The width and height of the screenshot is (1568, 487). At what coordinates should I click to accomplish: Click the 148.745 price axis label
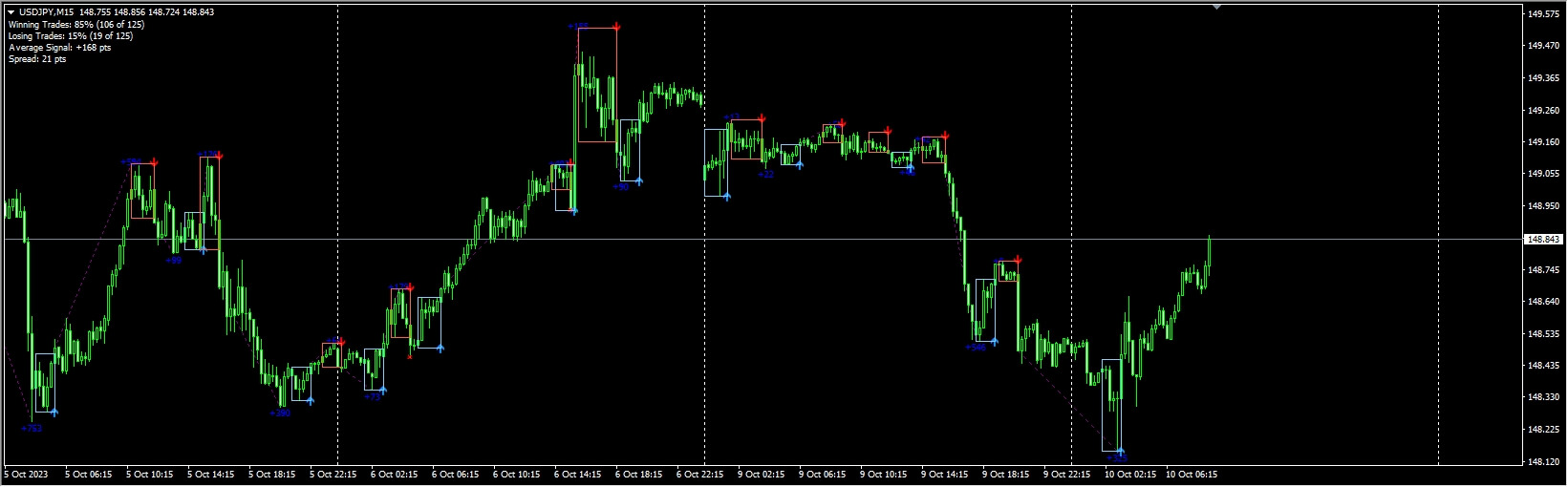point(1544,270)
